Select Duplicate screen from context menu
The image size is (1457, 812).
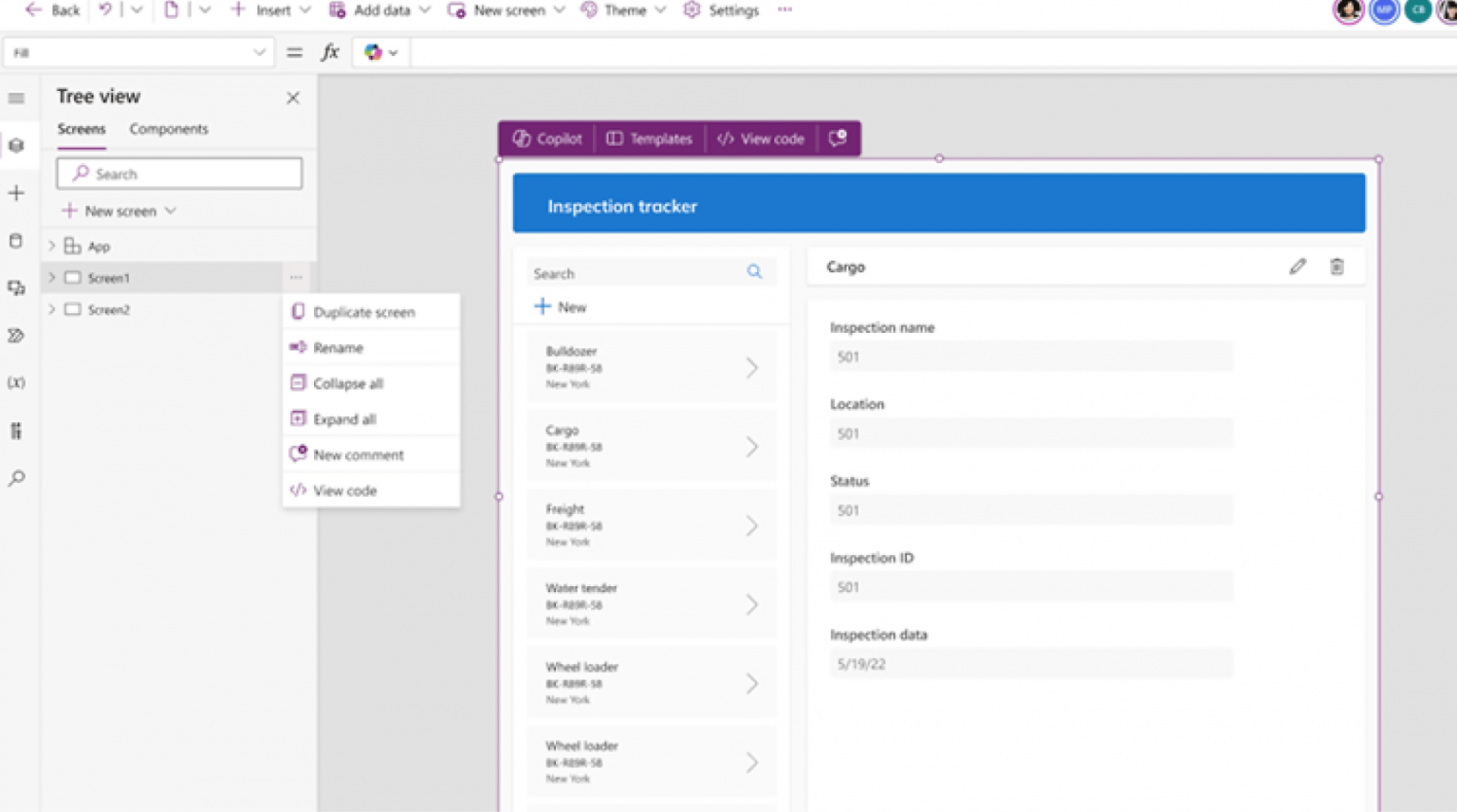tap(363, 311)
